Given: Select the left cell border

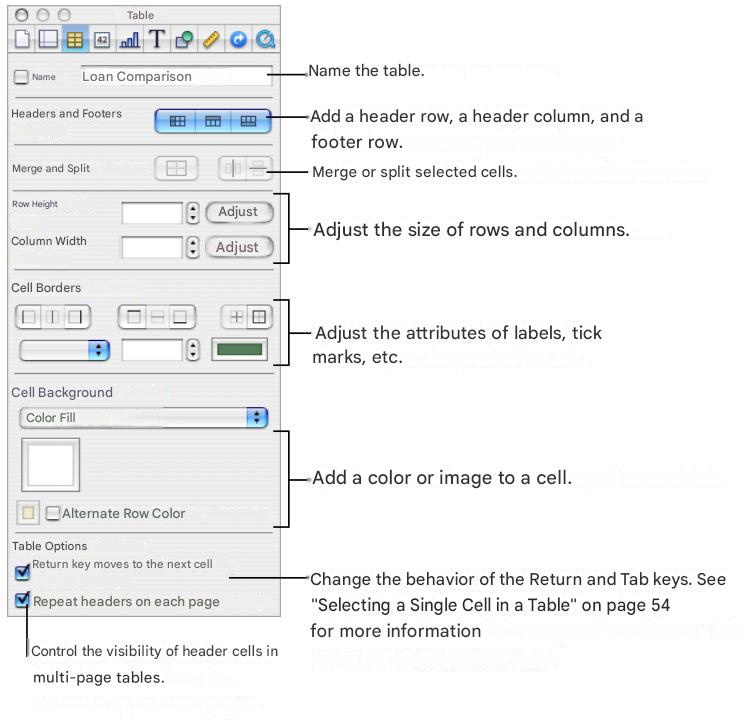Looking at the screenshot, I should point(30,317).
